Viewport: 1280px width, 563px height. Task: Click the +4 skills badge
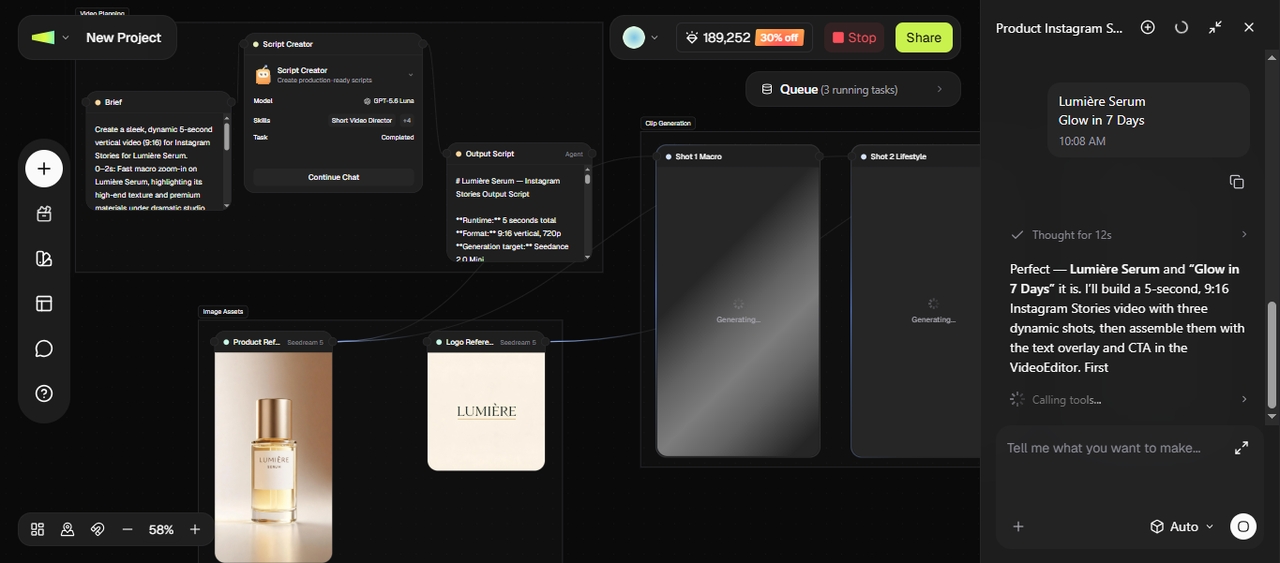coord(407,120)
